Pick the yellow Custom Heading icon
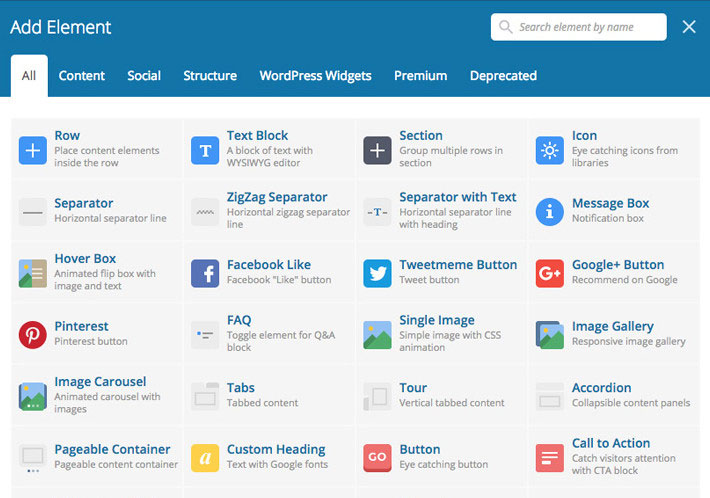 [205, 457]
